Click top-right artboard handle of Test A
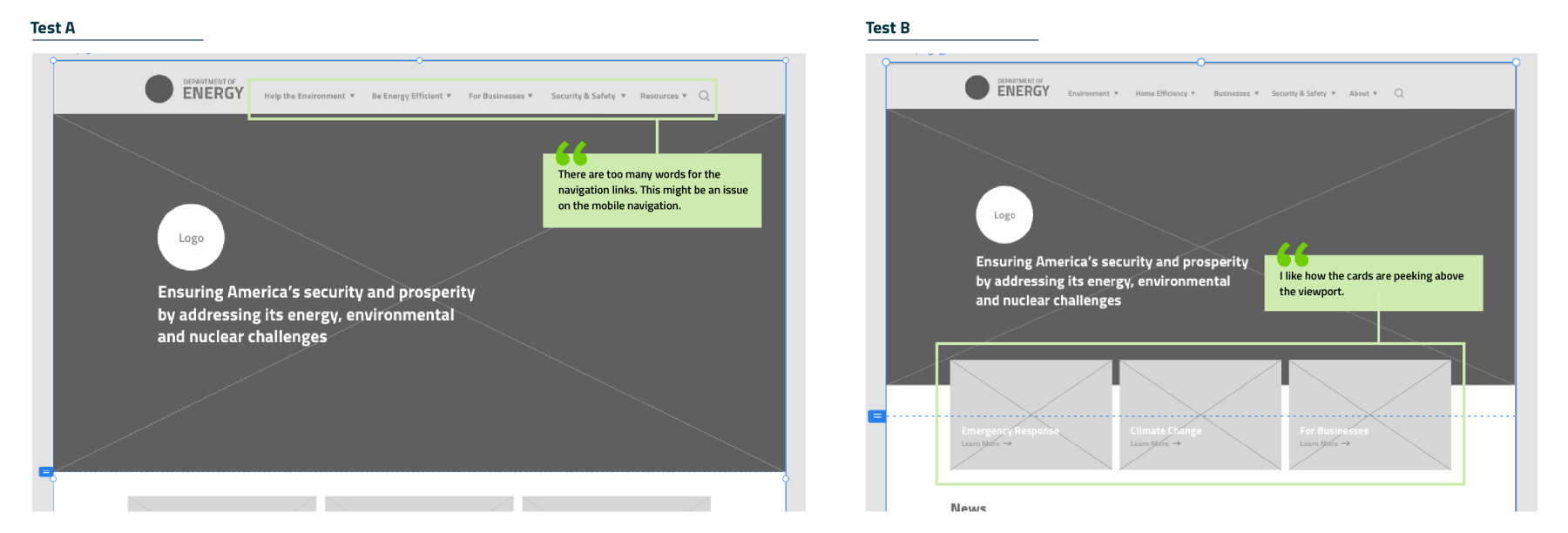Viewport: 1568px width, 533px height. (x=786, y=60)
